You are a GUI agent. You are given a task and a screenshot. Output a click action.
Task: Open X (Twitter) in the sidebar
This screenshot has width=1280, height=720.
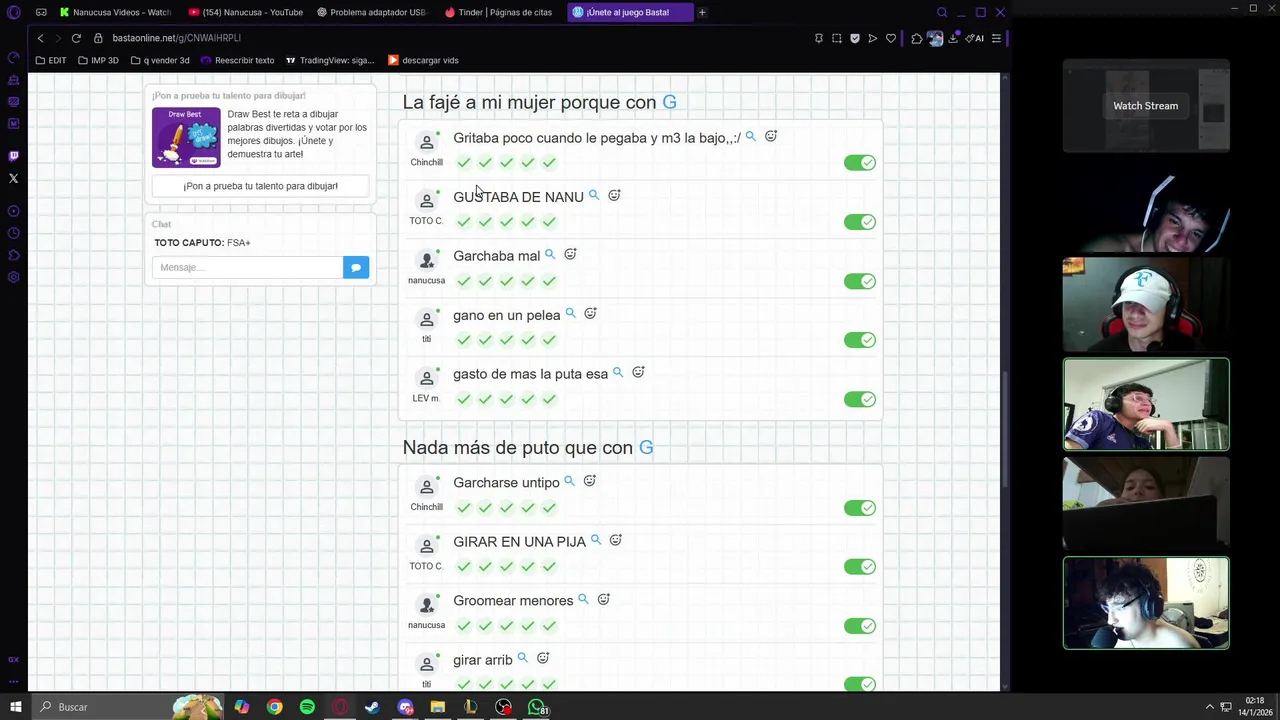click(x=13, y=179)
